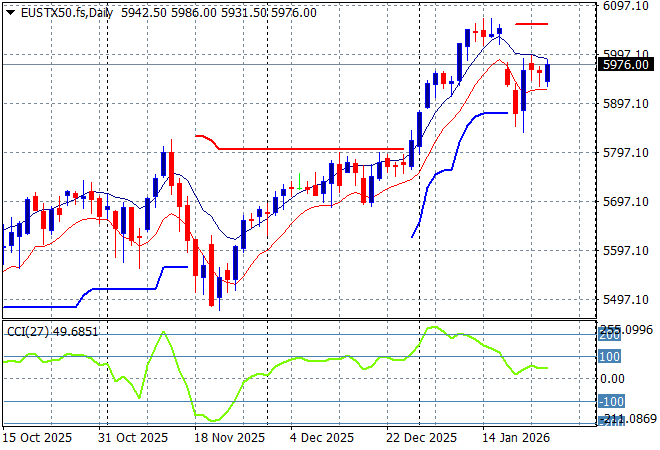660x450 pixels.
Task: Select the -211.0869 CCI scale minimum
Action: pos(627,419)
